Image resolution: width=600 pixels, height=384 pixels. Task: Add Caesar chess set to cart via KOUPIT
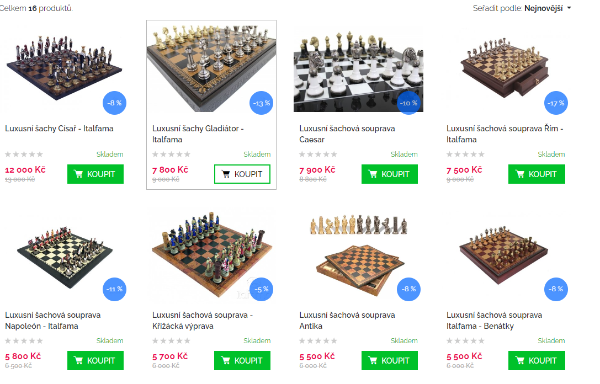[x=390, y=174]
